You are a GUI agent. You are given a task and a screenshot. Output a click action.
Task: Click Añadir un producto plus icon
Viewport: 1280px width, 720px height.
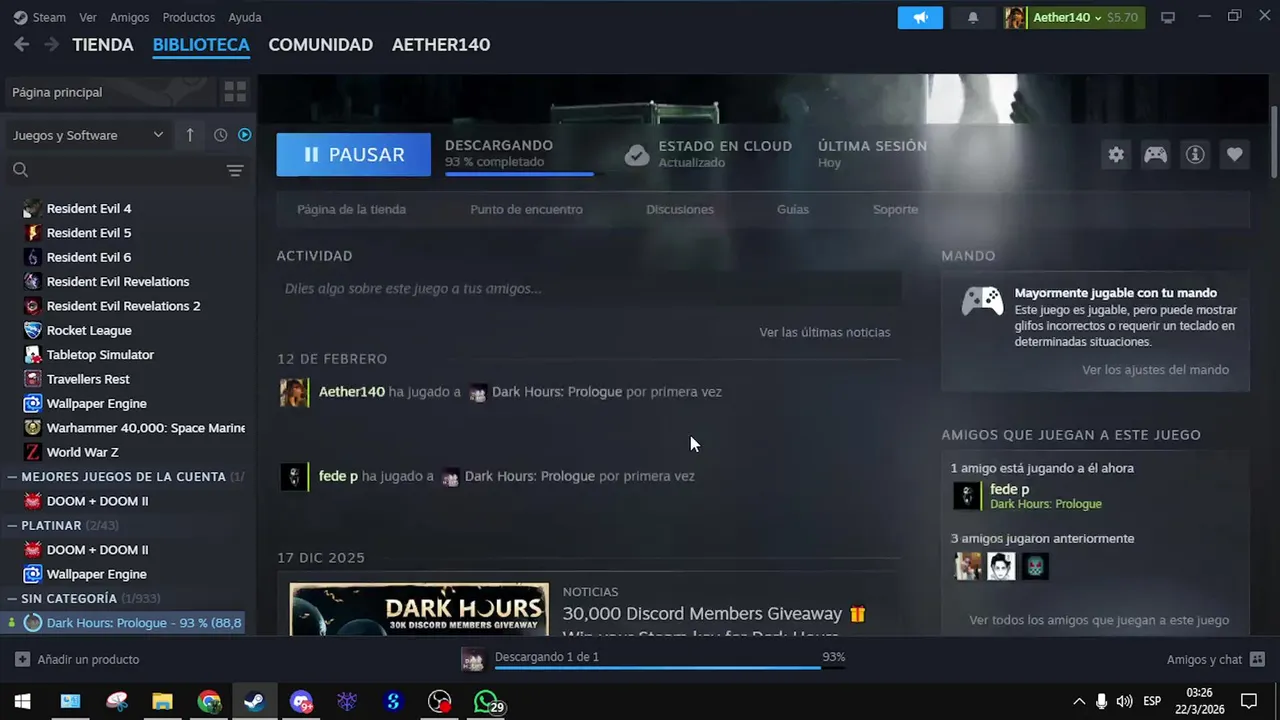(x=22, y=659)
